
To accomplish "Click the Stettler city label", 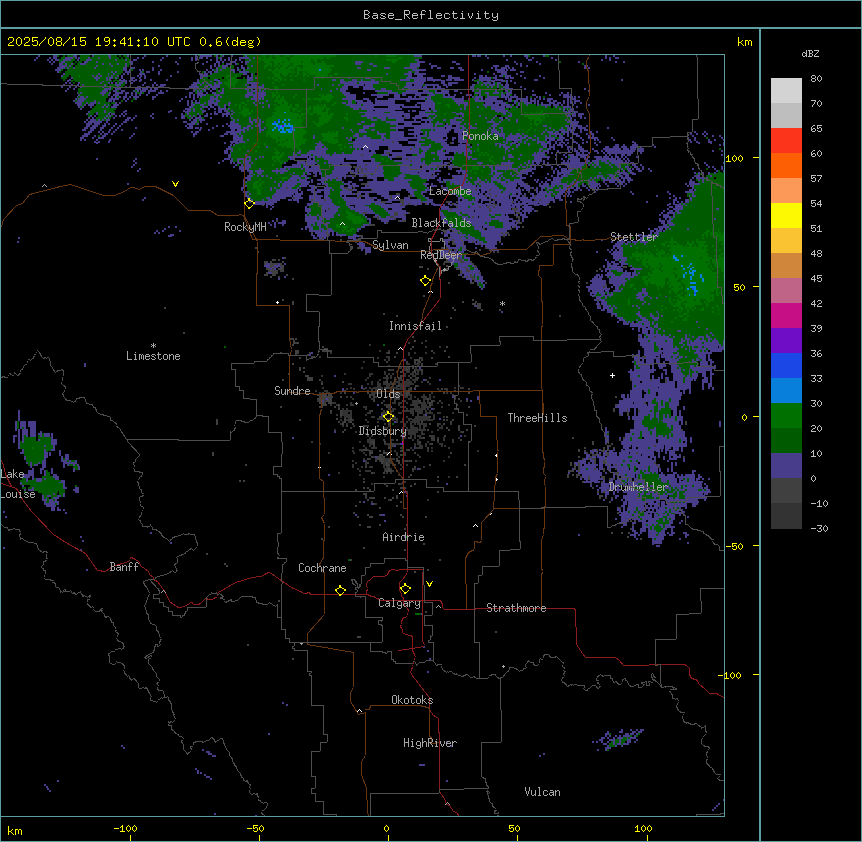I will pos(634,237).
